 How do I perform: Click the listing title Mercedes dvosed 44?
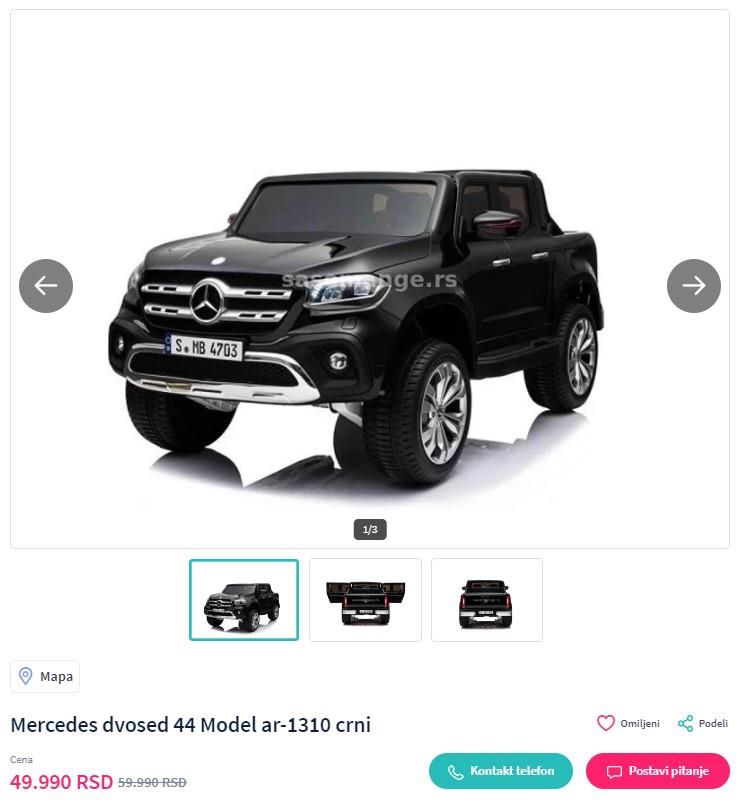click(x=191, y=724)
